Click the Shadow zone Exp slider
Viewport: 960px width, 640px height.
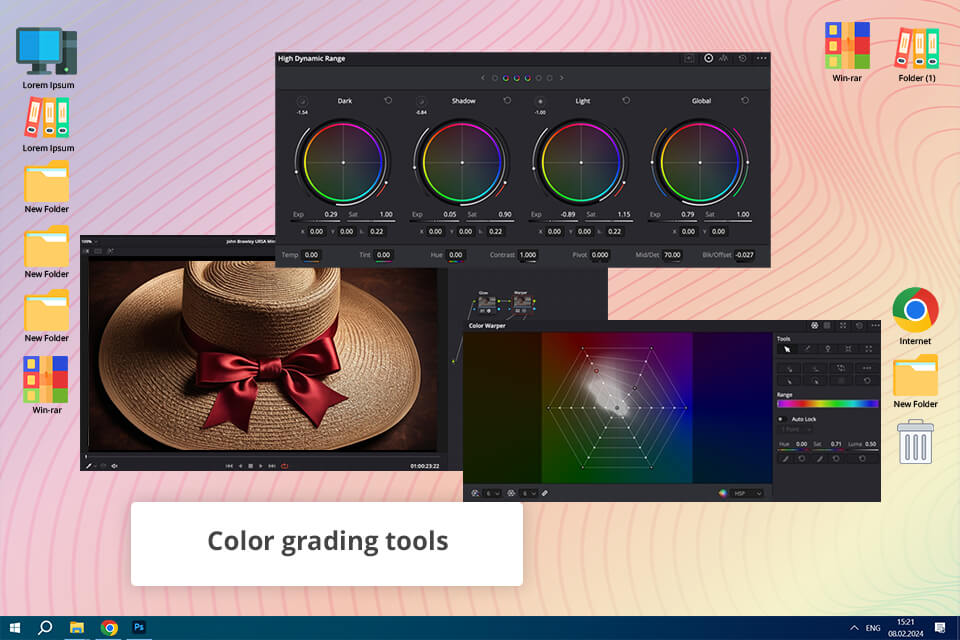click(x=437, y=221)
